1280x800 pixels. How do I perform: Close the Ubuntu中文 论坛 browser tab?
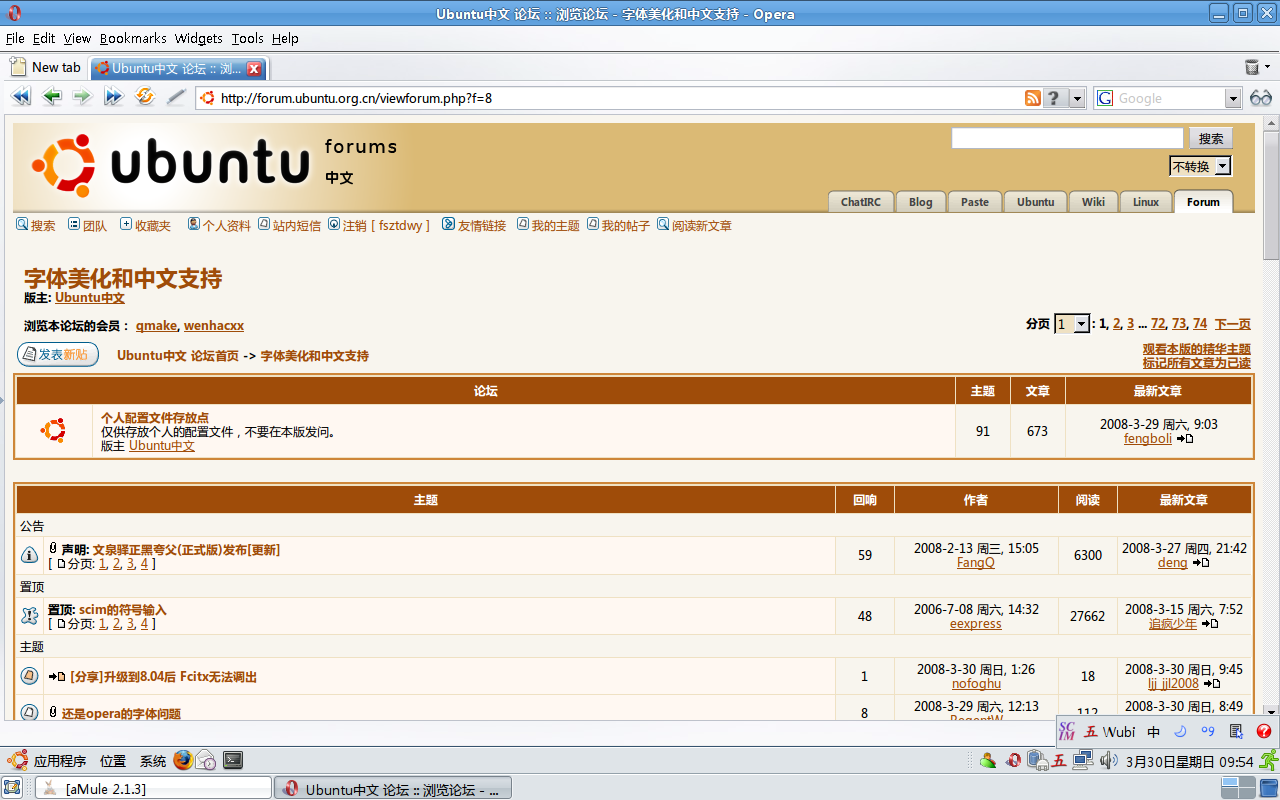254,68
